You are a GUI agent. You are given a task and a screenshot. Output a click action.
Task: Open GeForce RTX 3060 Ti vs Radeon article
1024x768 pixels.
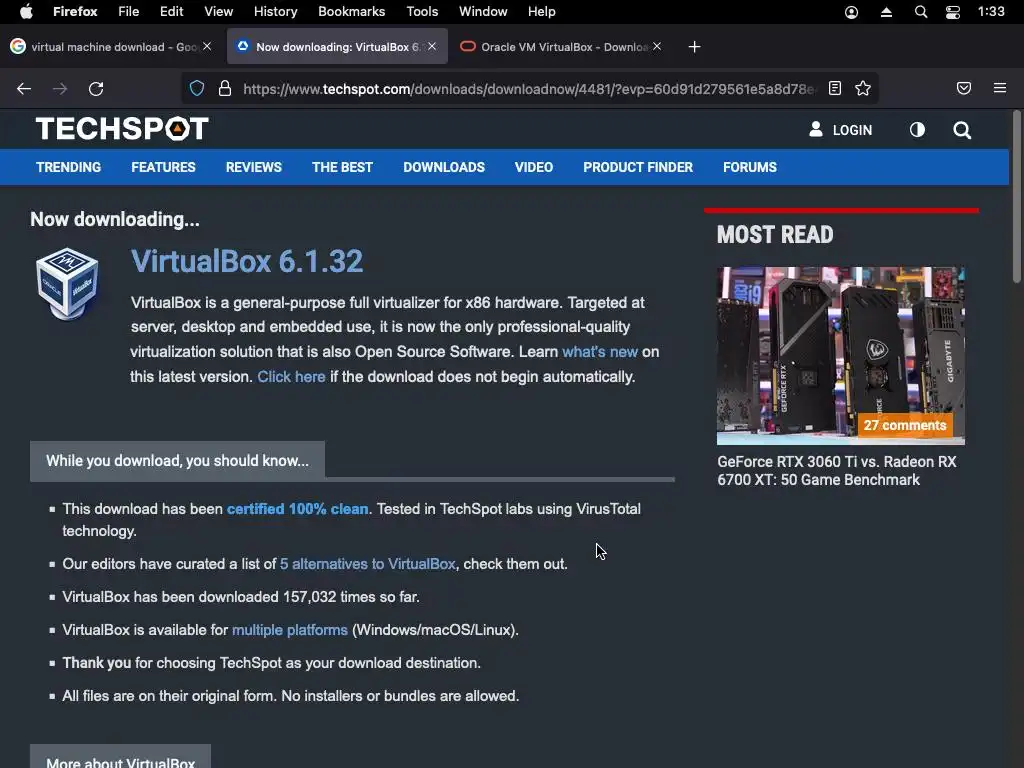(837, 471)
